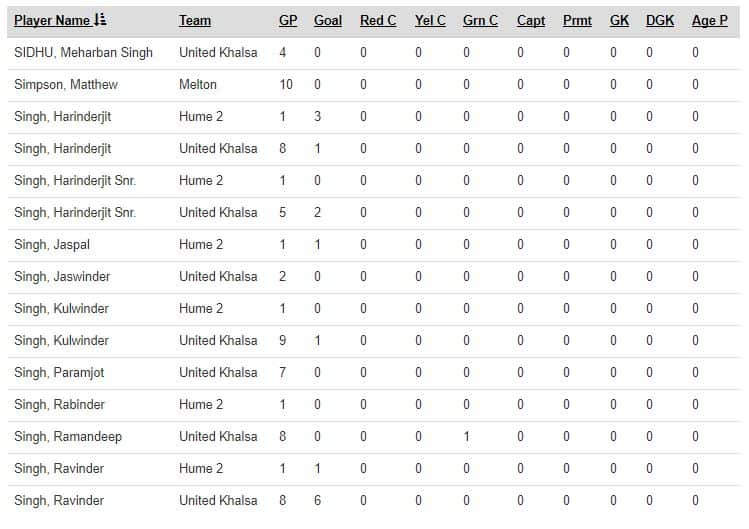Viewport: 749px width, 529px height.
Task: Click Singh, Paramjot player name
Action: [62, 372]
